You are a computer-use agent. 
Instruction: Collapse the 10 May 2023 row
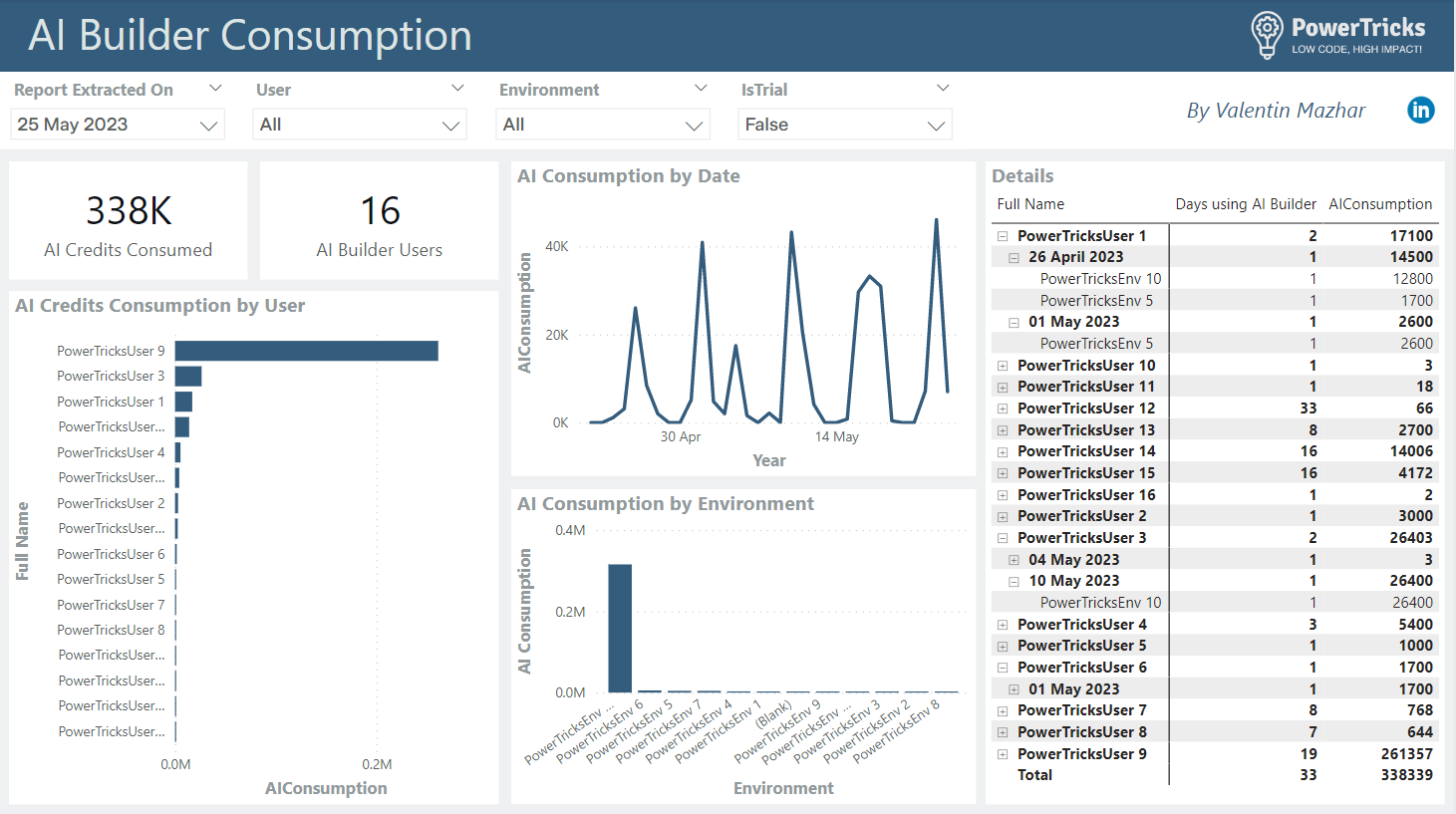pyautogui.click(x=1014, y=581)
